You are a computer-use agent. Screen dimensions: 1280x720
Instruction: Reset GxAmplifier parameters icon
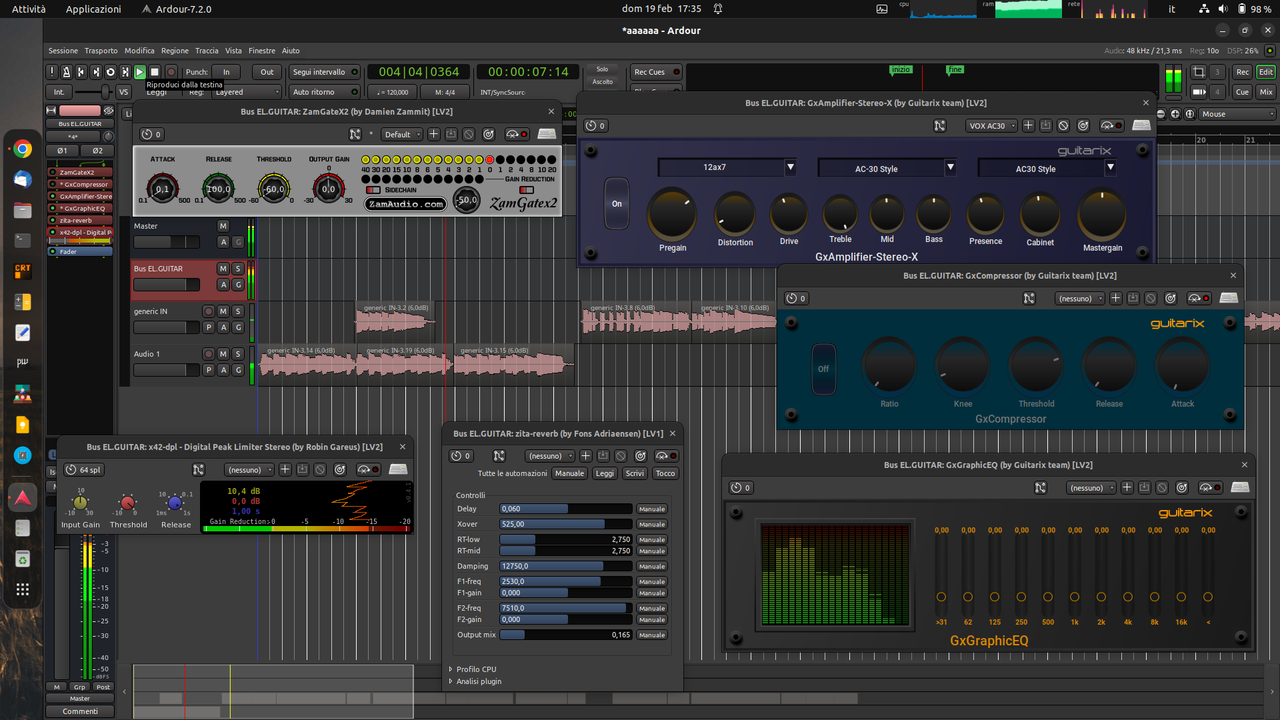click(1081, 126)
